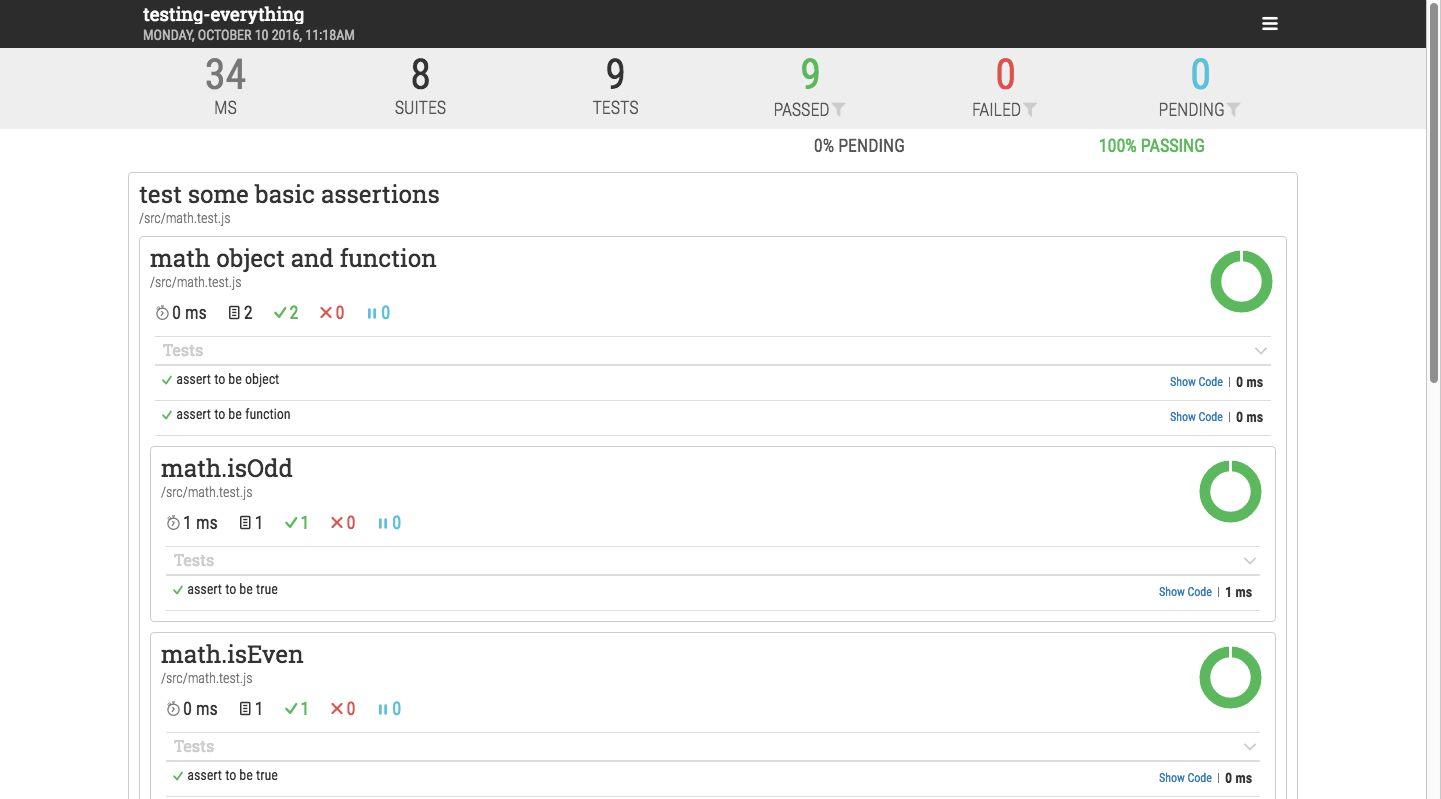Click the testing-everything report title

[x=224, y=15]
